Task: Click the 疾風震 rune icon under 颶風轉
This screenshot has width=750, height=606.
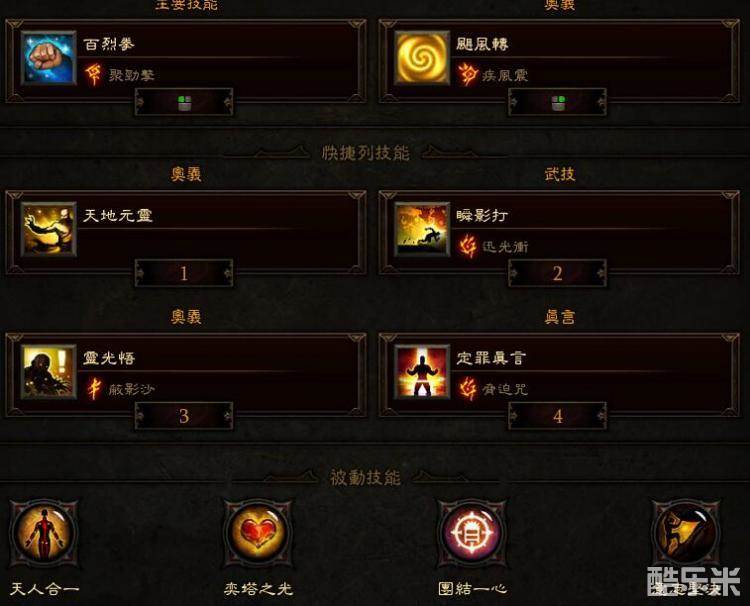Action: pos(467,75)
